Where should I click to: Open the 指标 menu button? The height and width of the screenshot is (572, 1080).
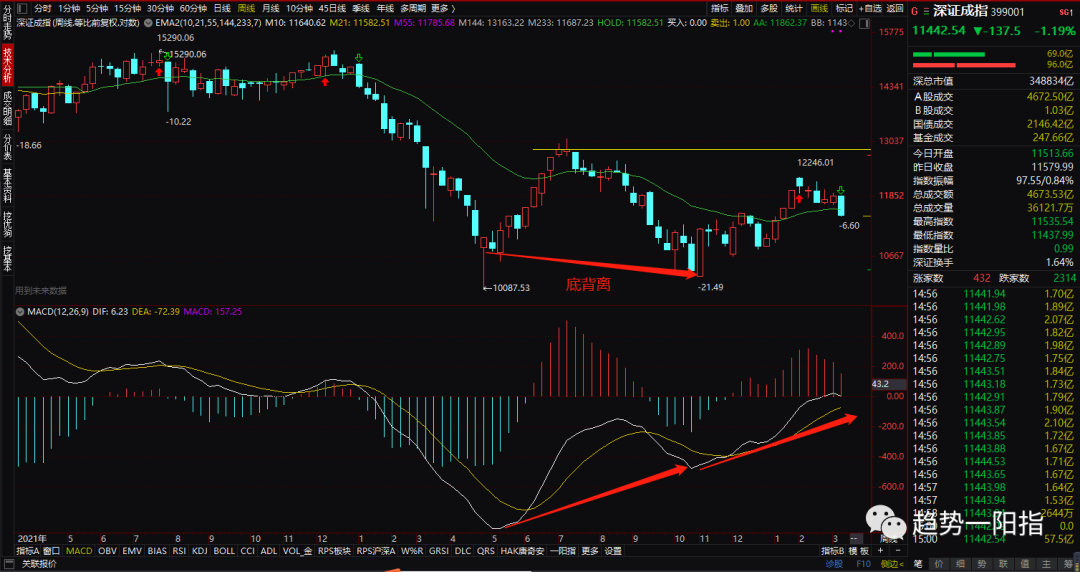(720, 8)
